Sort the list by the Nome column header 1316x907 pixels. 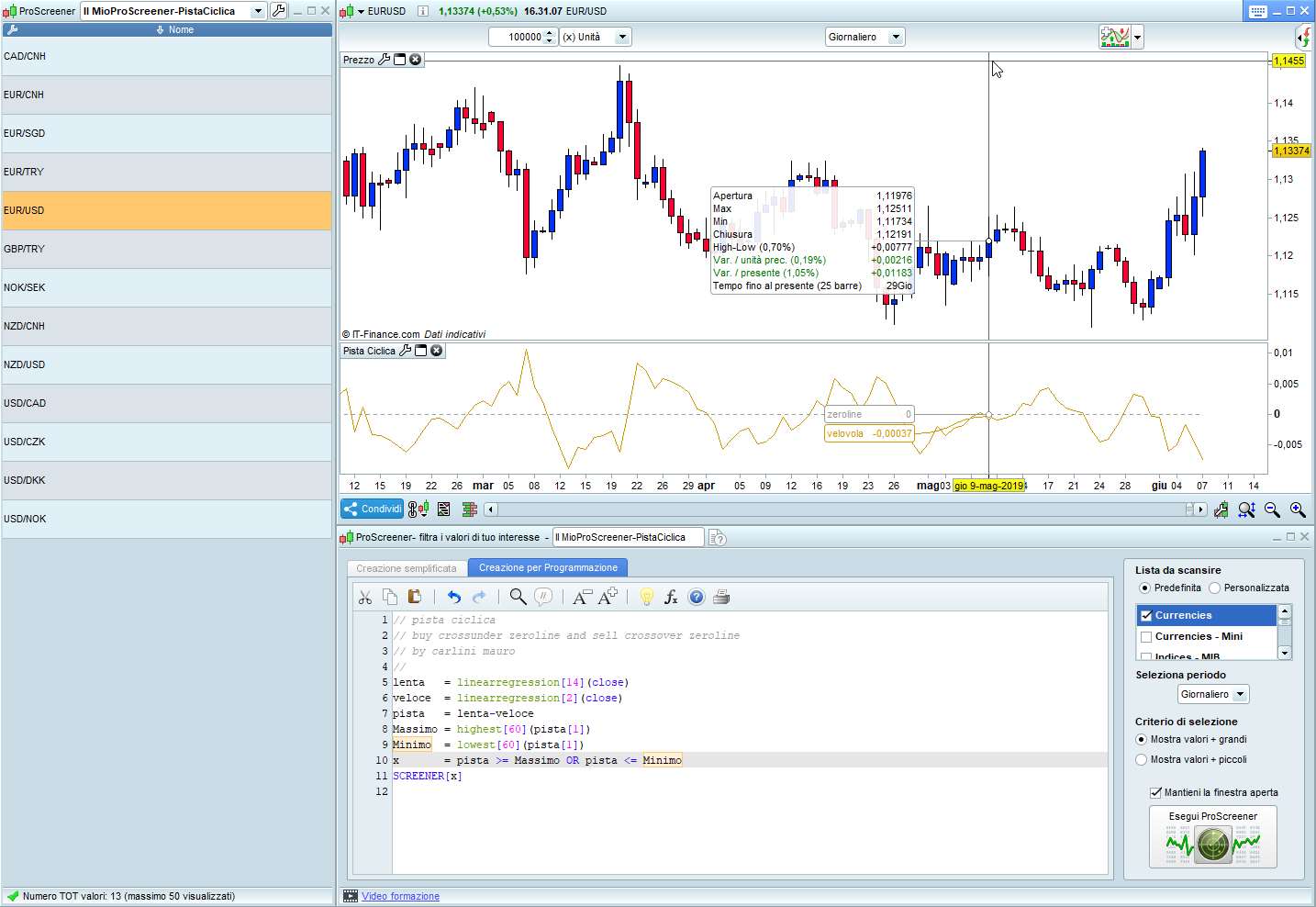click(174, 29)
